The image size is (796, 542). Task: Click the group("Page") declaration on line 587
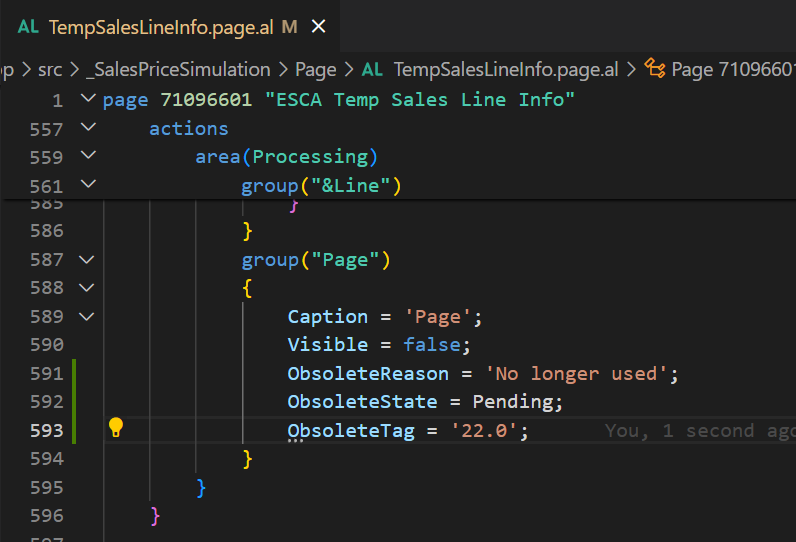(316, 260)
